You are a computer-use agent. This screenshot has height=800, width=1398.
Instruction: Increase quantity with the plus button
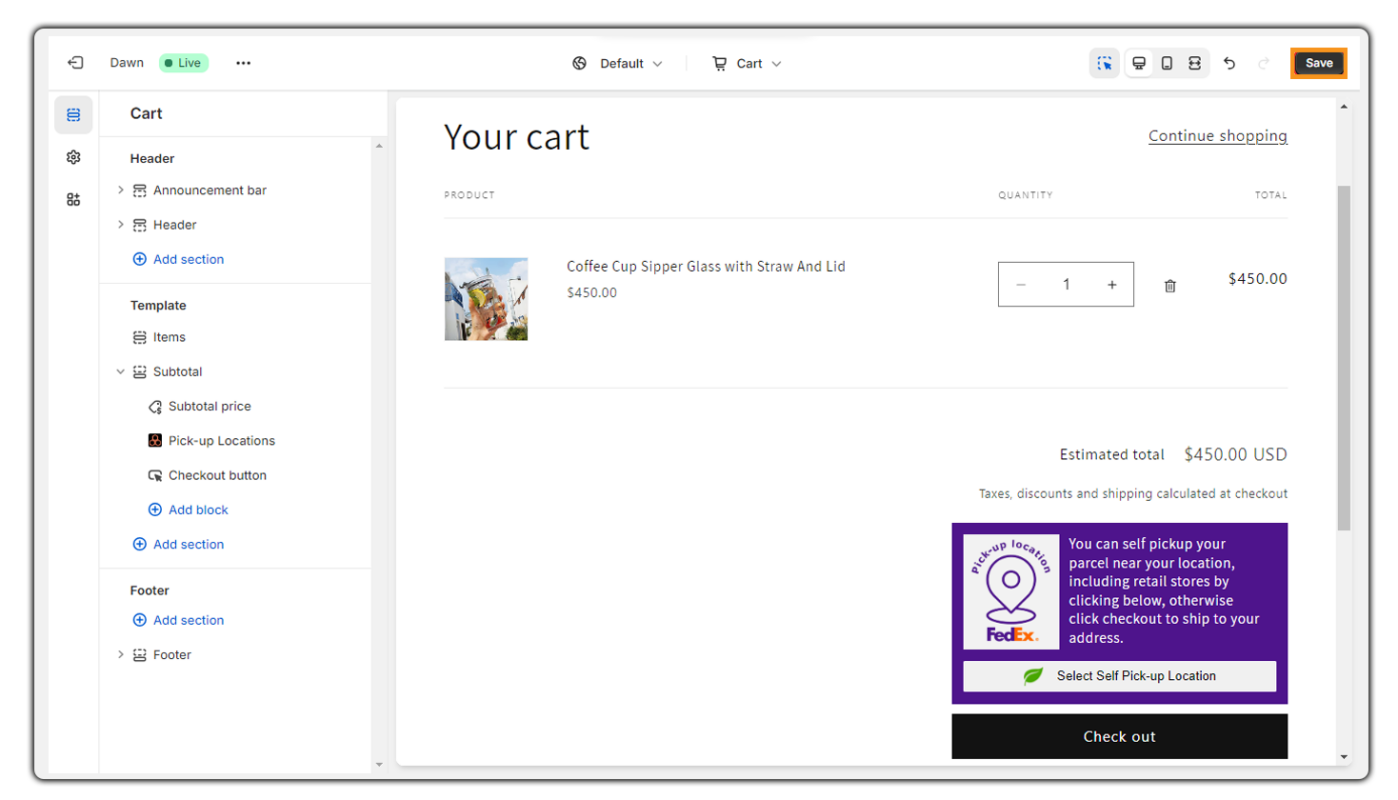tap(1111, 285)
